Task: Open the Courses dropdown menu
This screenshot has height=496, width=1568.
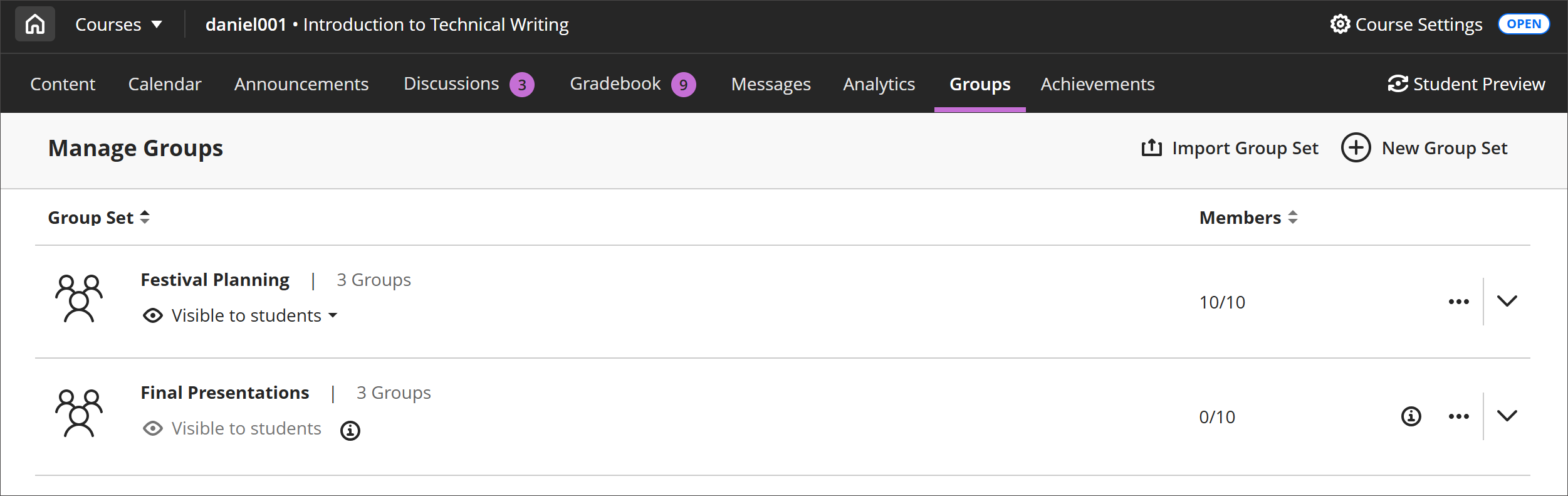Action: [118, 24]
